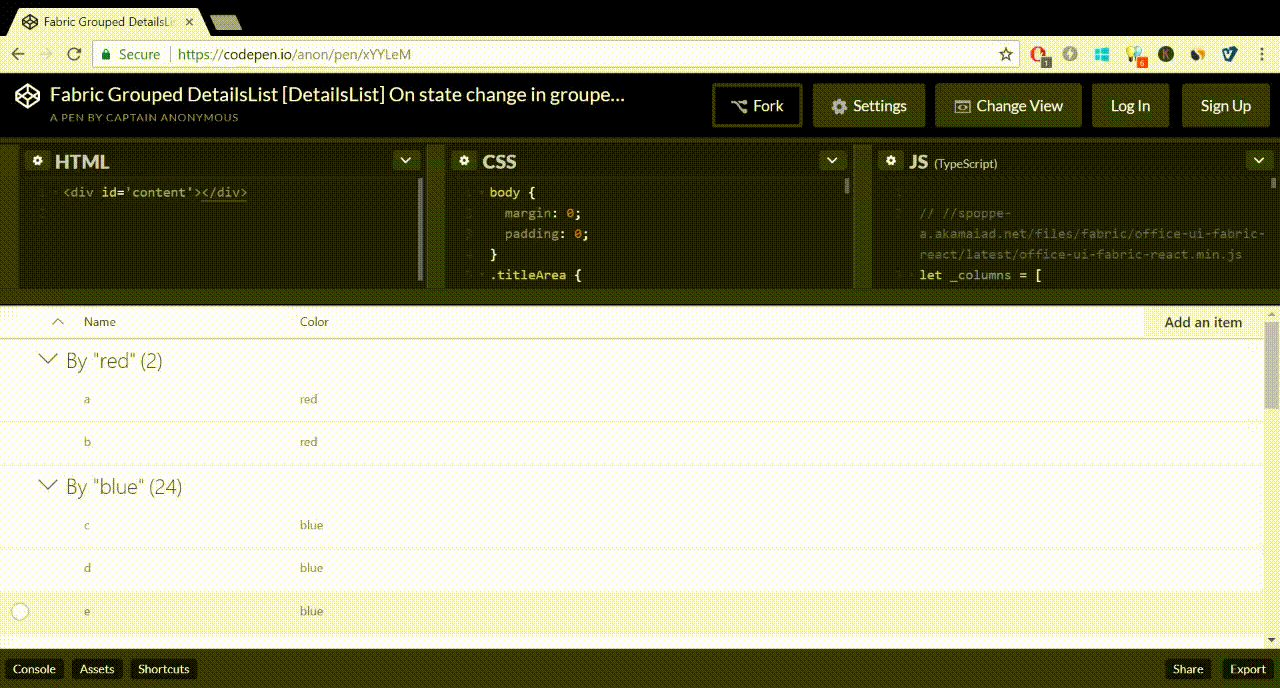Open the CSS panel settings gear
The width and height of the screenshot is (1280, 688).
tap(464, 160)
